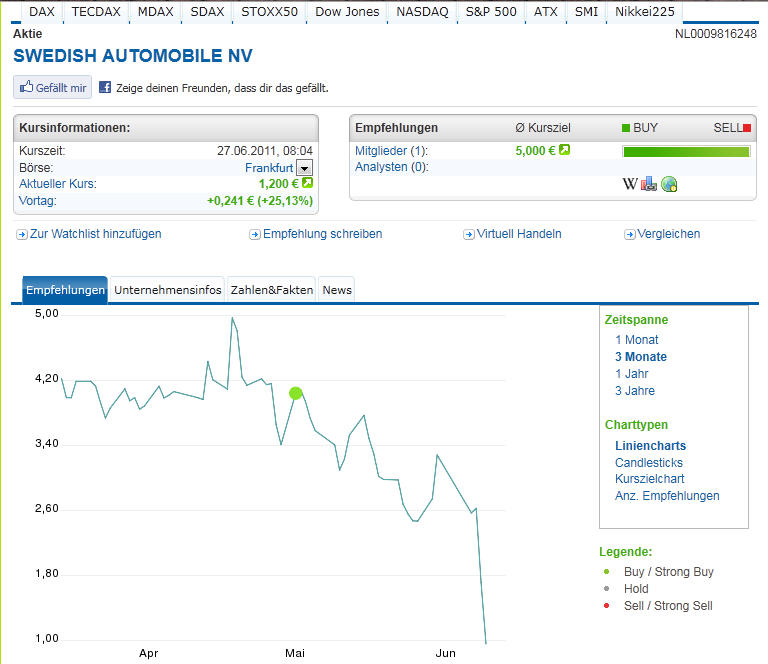
Task: Switch to Zahlen&Fakten tab
Action: pyautogui.click(x=272, y=290)
